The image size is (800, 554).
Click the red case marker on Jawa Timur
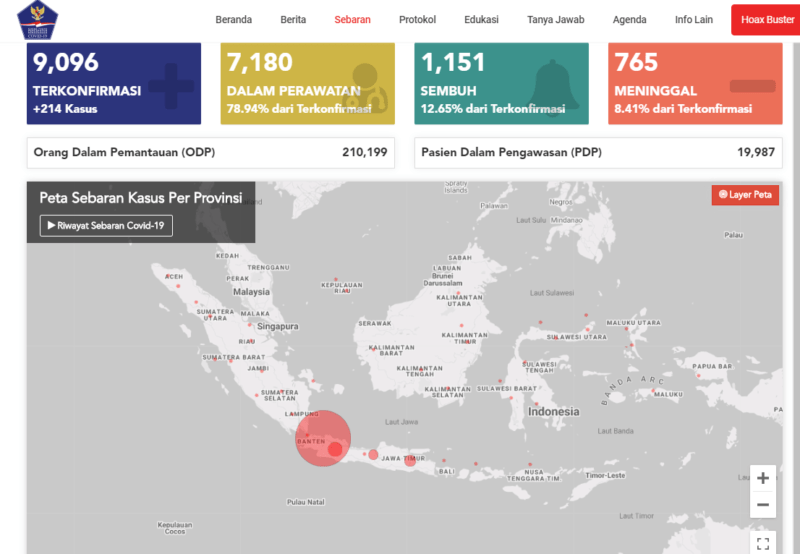point(410,460)
